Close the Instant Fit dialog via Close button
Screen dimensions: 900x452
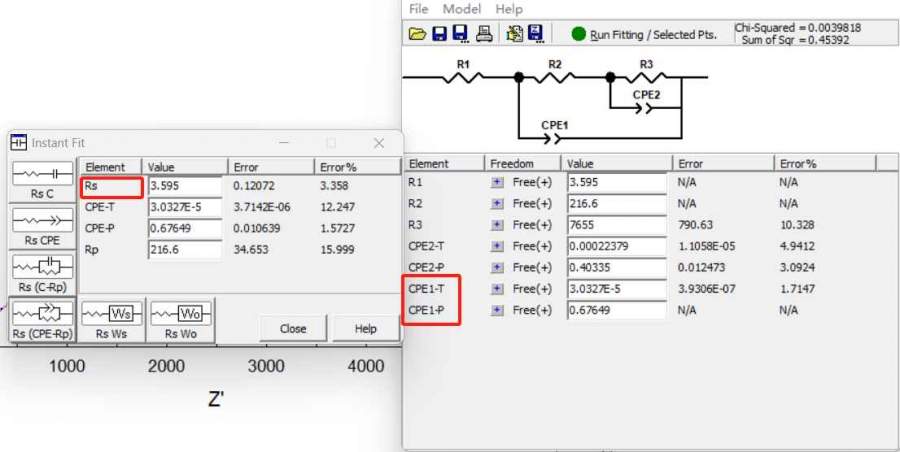(293, 329)
